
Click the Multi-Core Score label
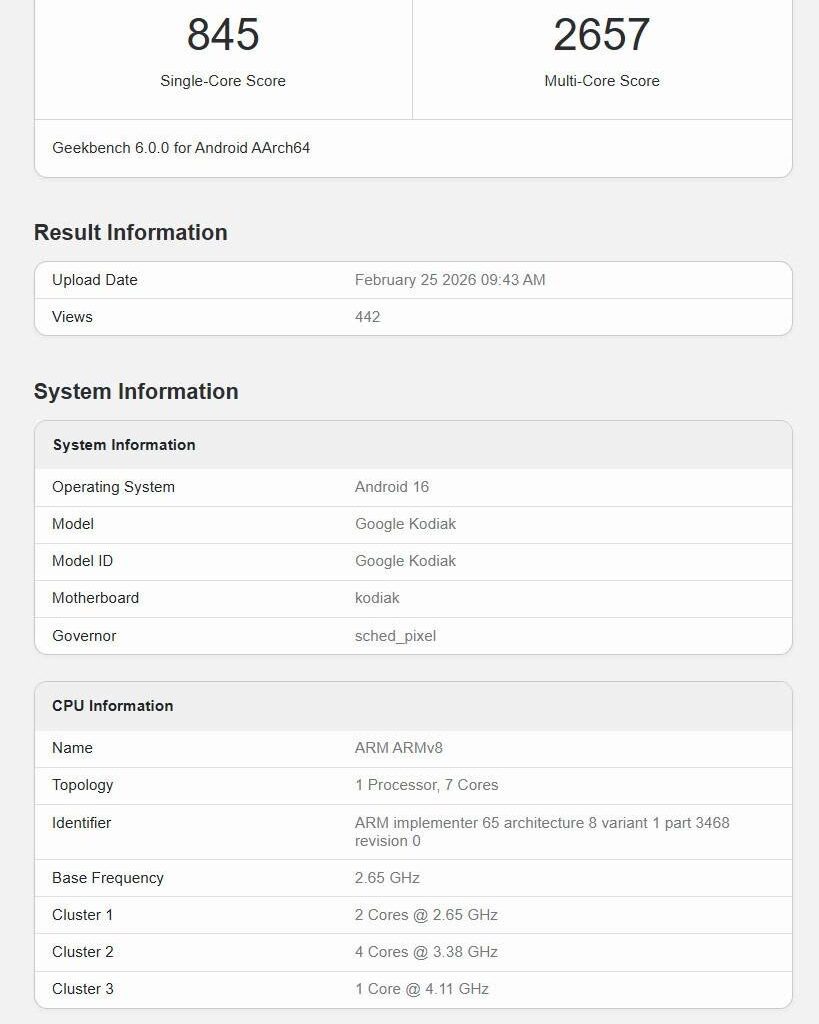(601, 81)
